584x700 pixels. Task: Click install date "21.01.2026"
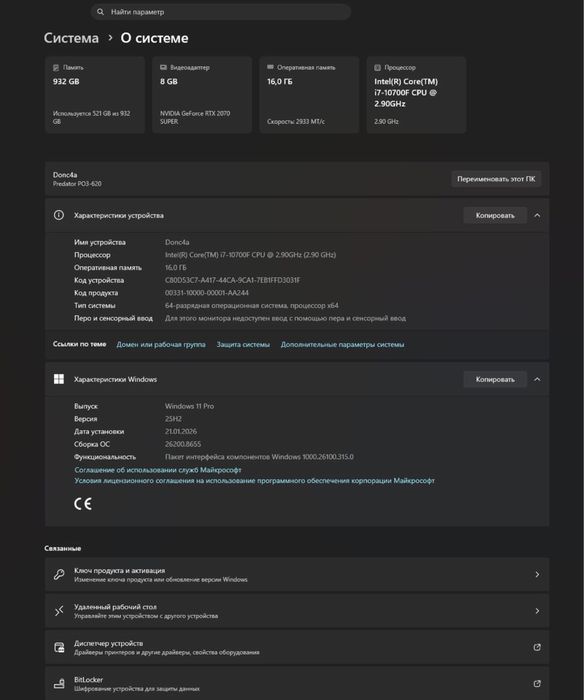click(x=181, y=431)
